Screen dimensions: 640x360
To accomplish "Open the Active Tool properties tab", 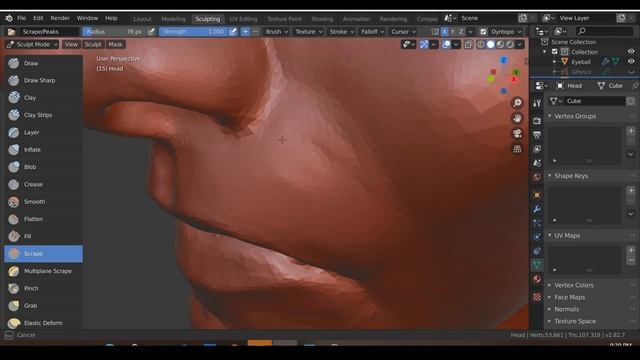I will pos(537,103).
